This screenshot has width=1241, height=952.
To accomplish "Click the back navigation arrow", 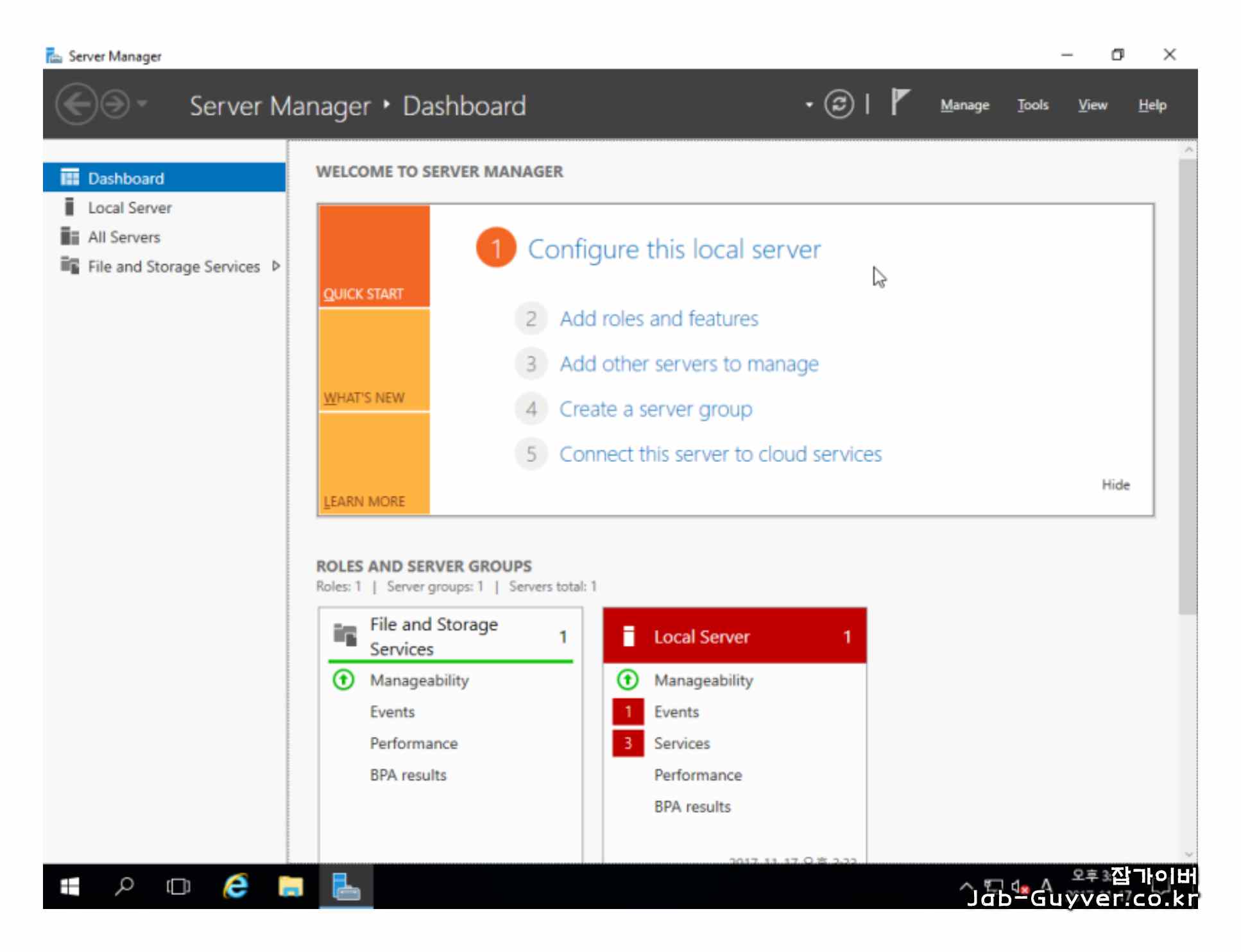I will point(76,105).
